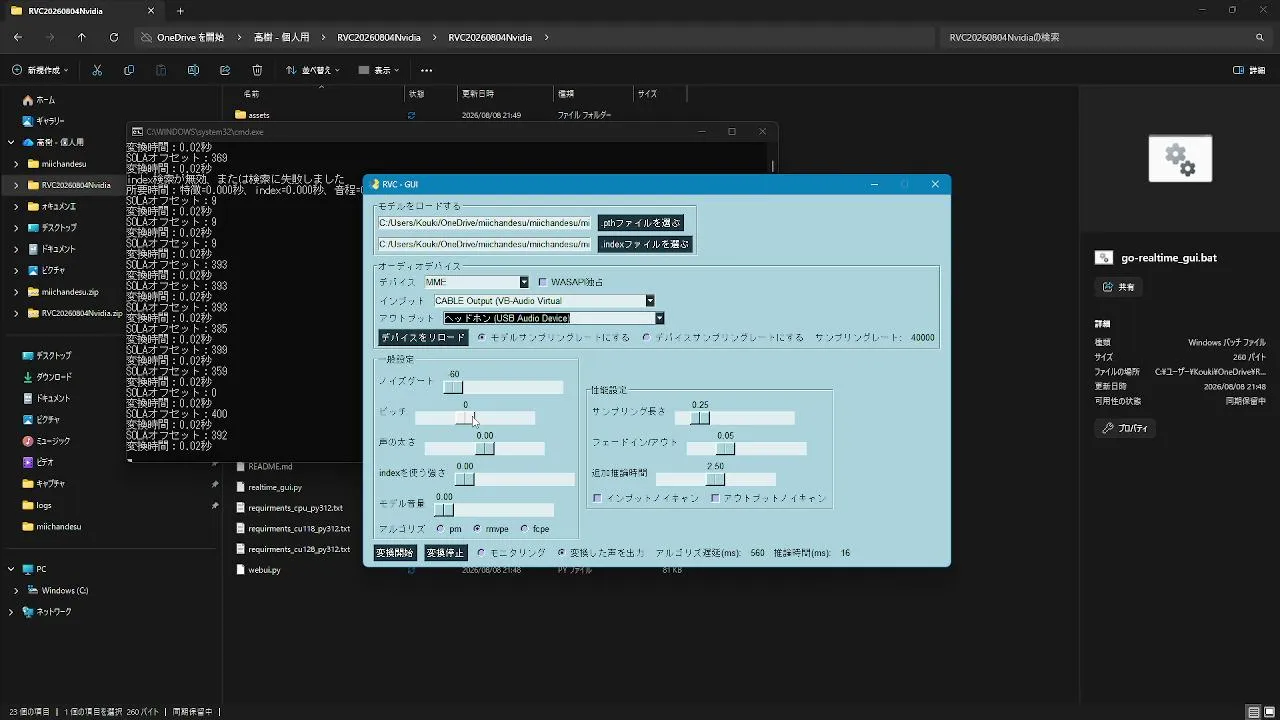The width and height of the screenshot is (1280, 720).
Task: Open Downloads (ダウンロード) quick access item
Action: (47, 377)
